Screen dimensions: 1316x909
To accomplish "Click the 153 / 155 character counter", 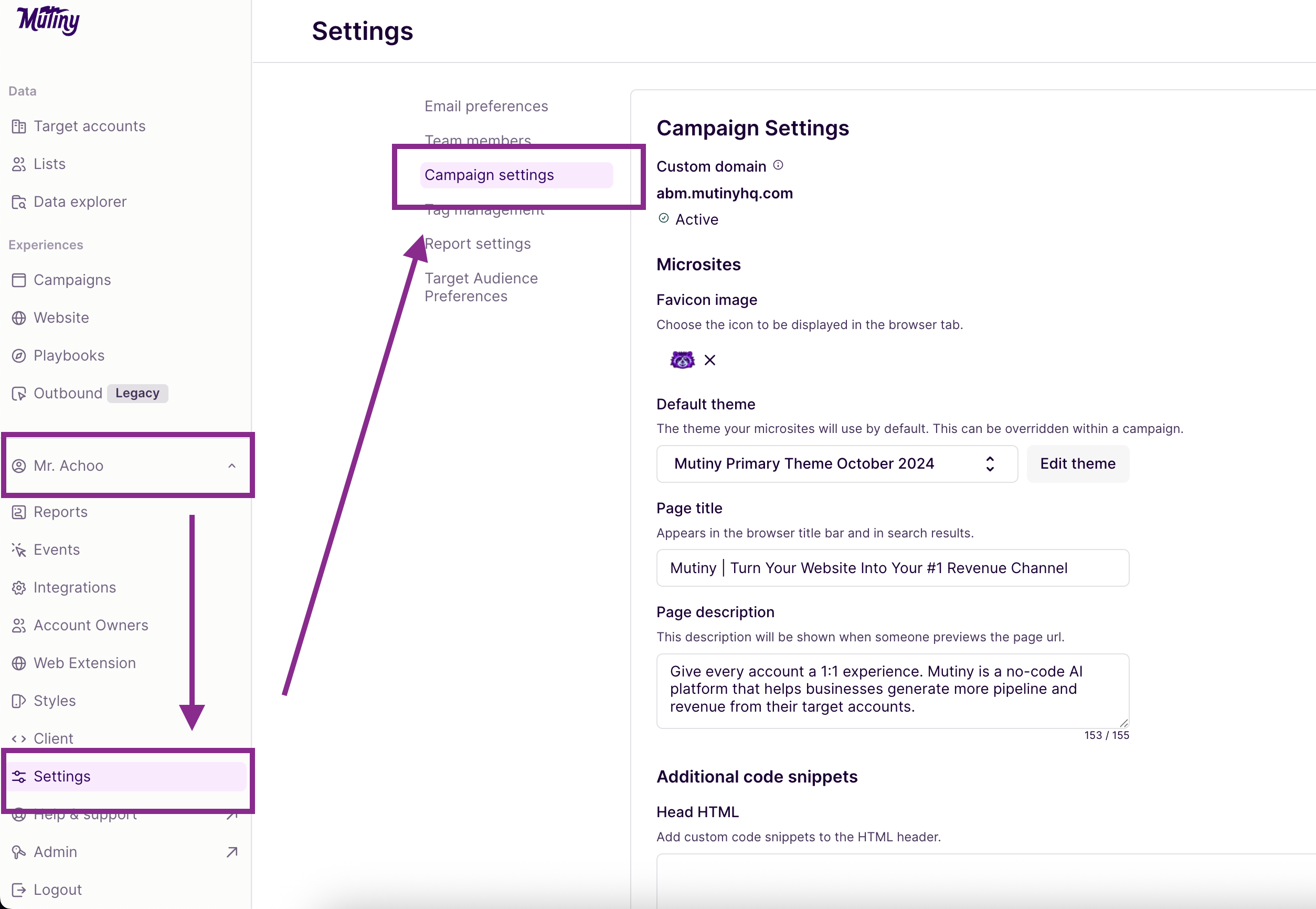I will click(x=1106, y=735).
